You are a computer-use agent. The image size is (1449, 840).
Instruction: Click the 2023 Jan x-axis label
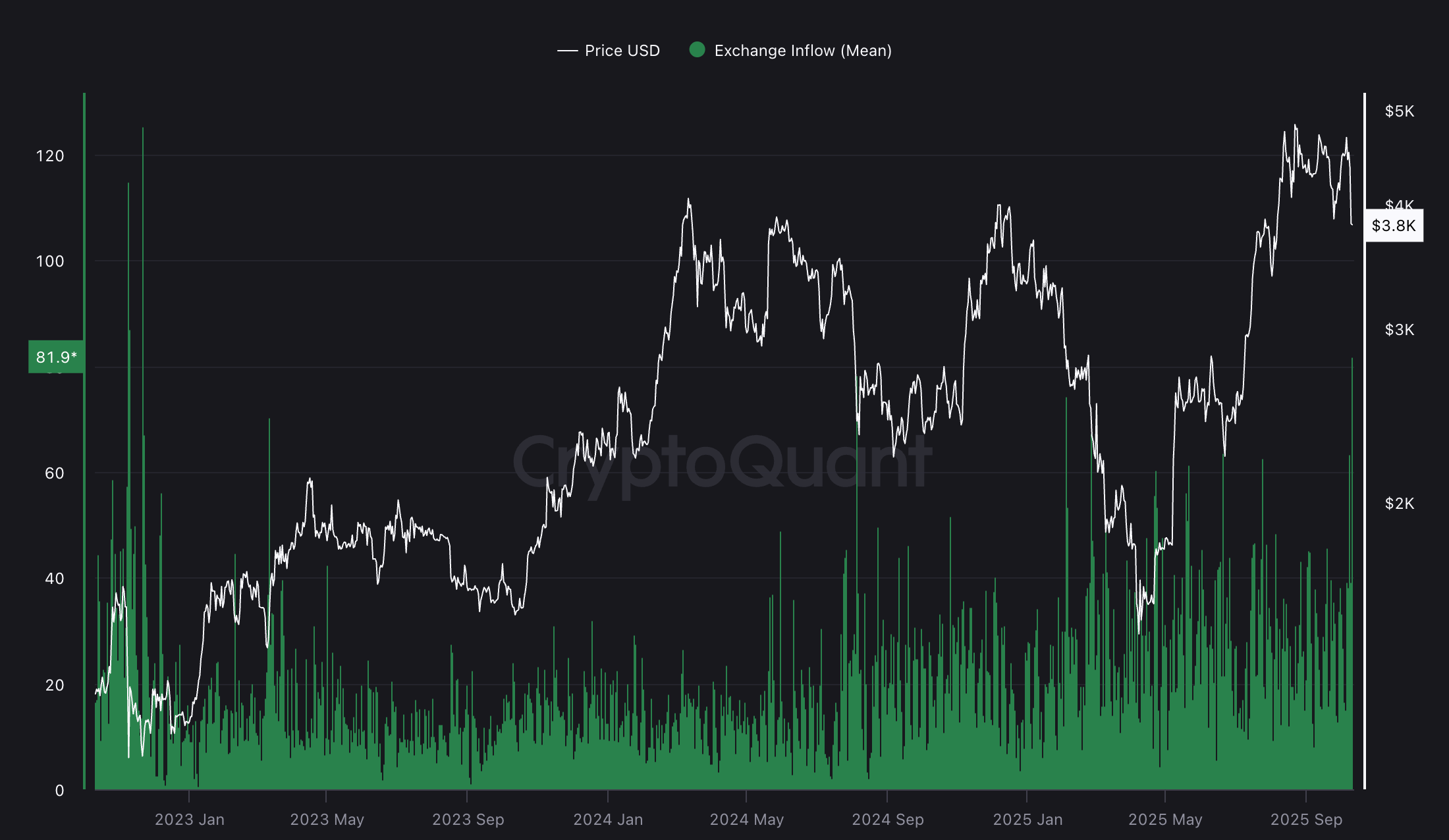click(189, 820)
